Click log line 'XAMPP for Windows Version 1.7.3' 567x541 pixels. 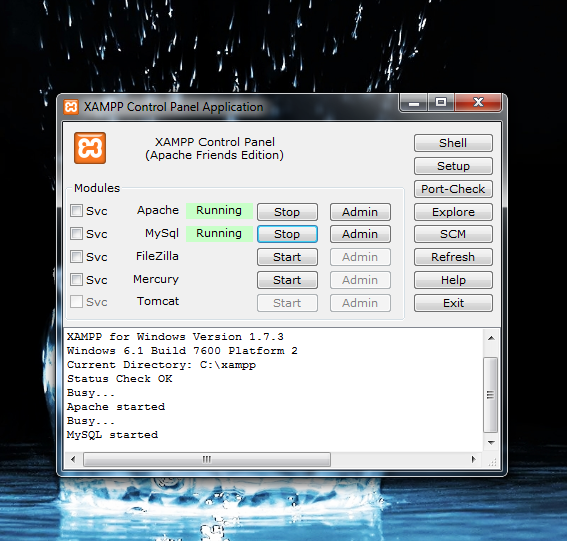(x=175, y=337)
